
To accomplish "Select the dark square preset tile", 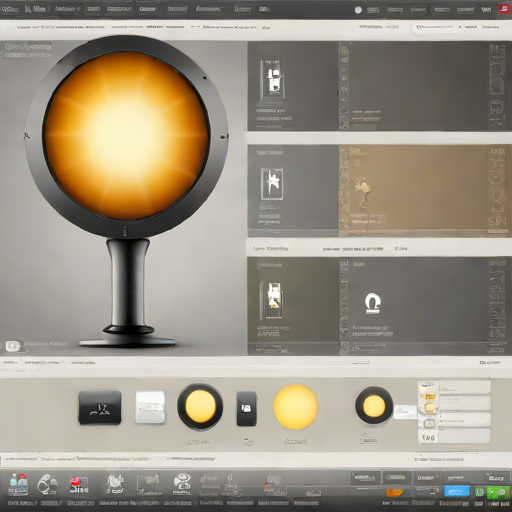I will click(x=100, y=408).
